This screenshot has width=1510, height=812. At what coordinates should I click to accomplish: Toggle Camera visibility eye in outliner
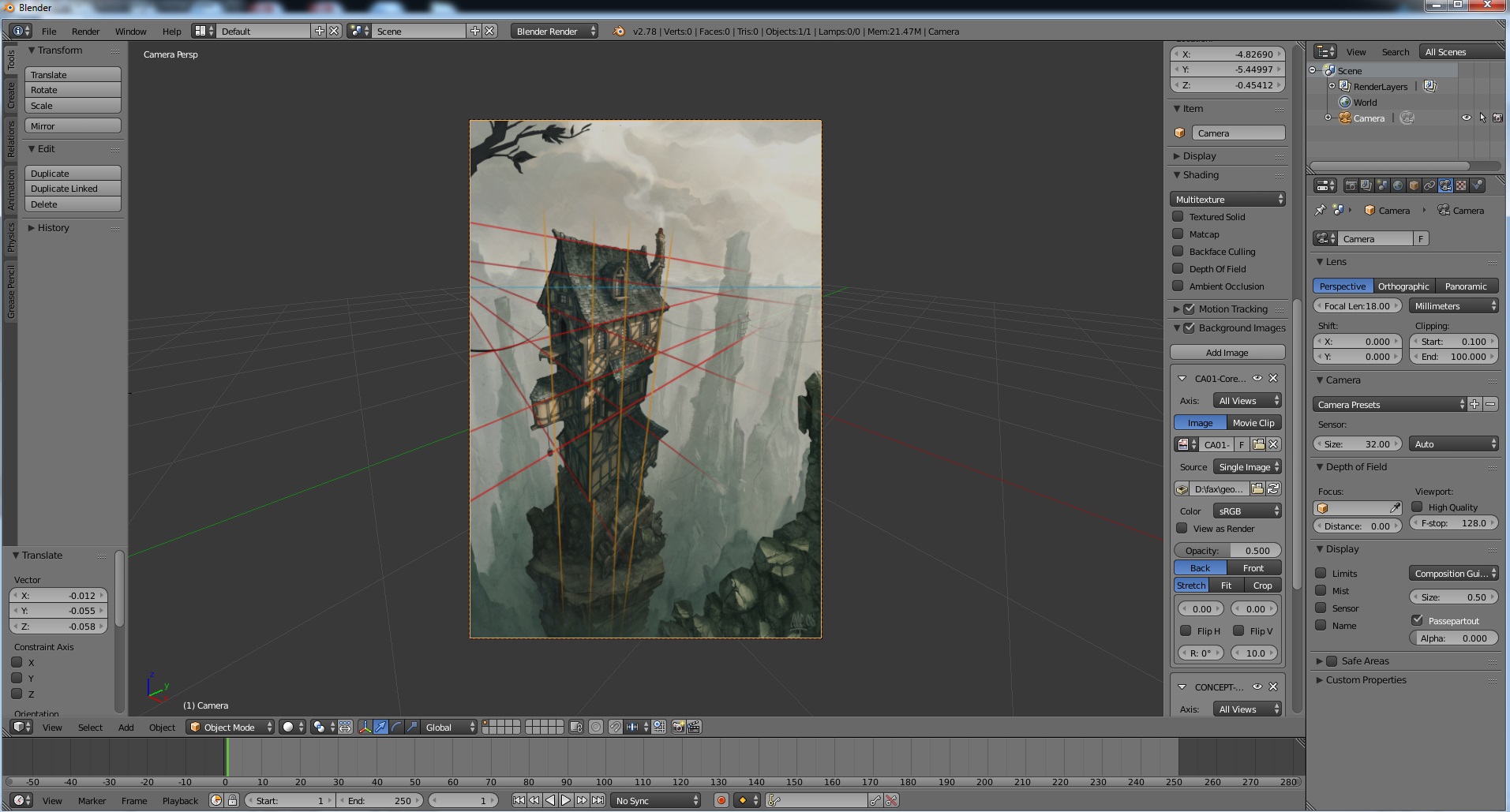(1466, 118)
